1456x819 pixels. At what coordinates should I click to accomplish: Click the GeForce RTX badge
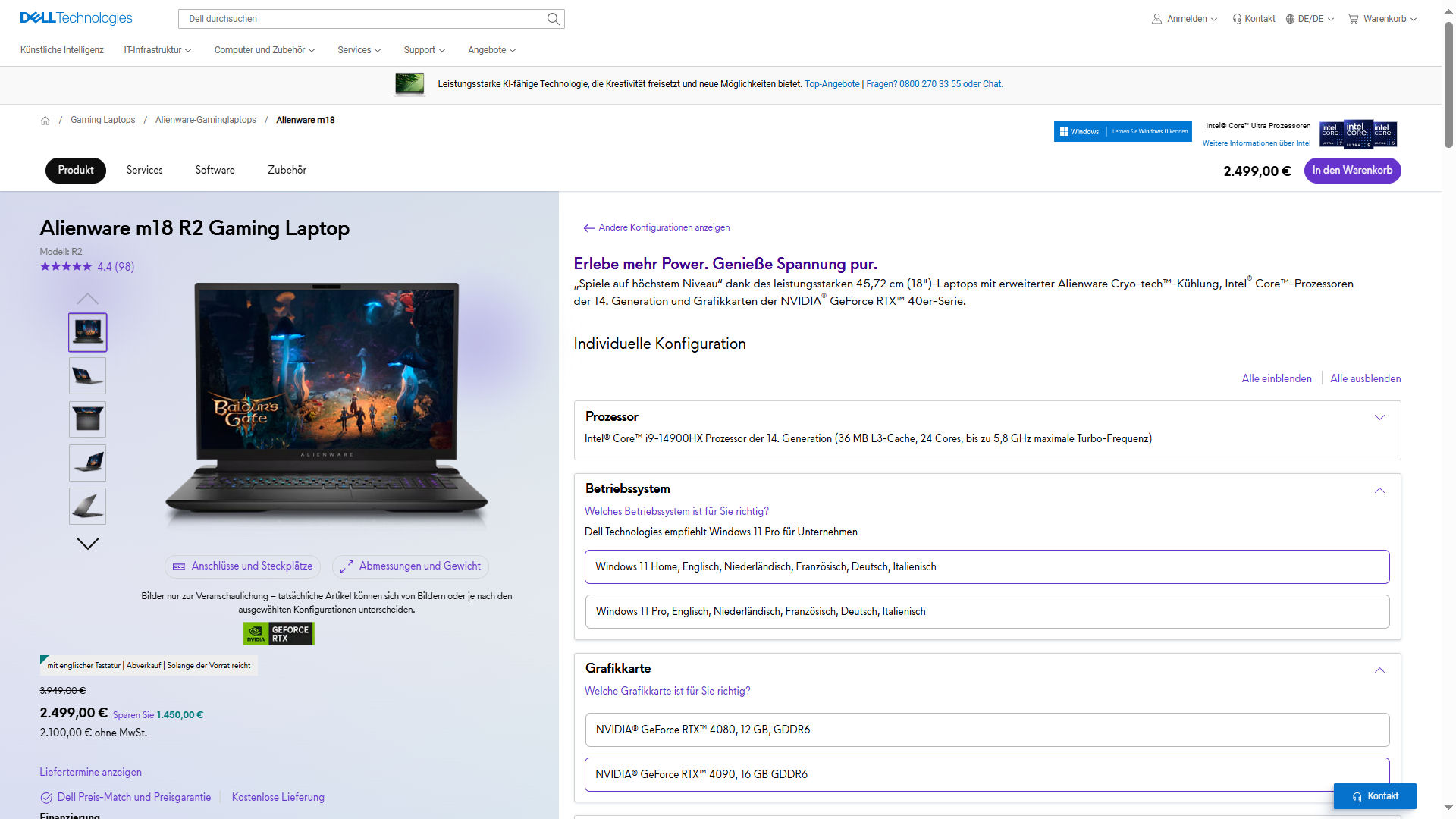point(278,634)
